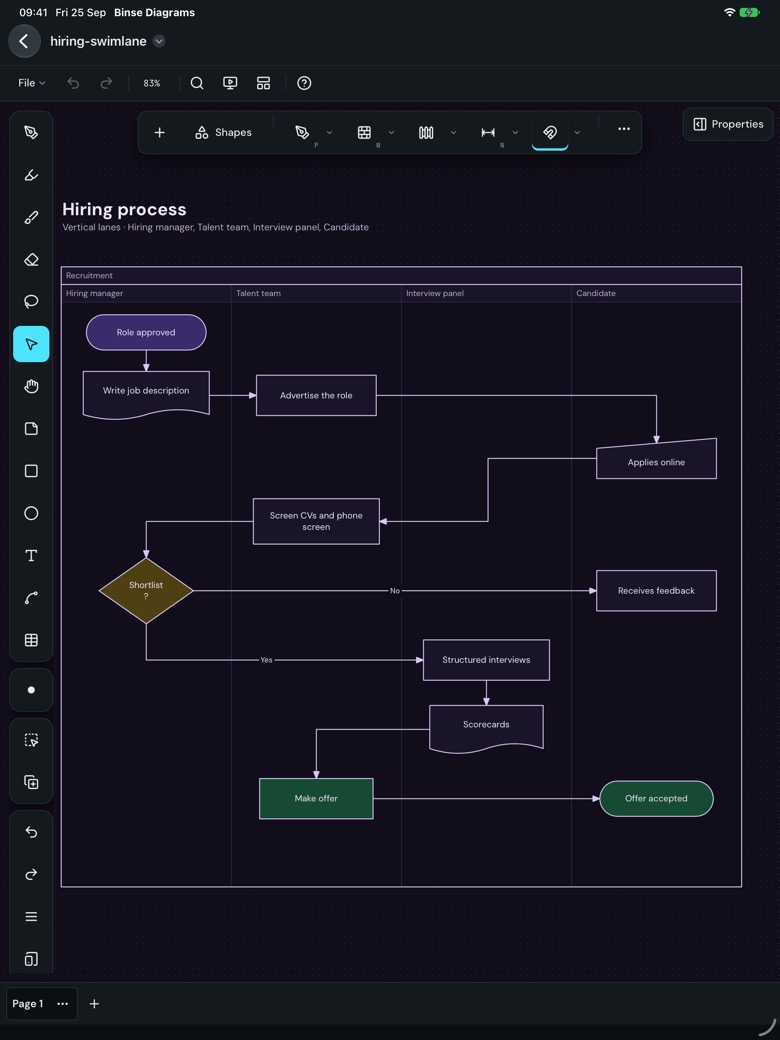The height and width of the screenshot is (1040, 780).
Task: Select the Make offer green box
Action: (316, 799)
